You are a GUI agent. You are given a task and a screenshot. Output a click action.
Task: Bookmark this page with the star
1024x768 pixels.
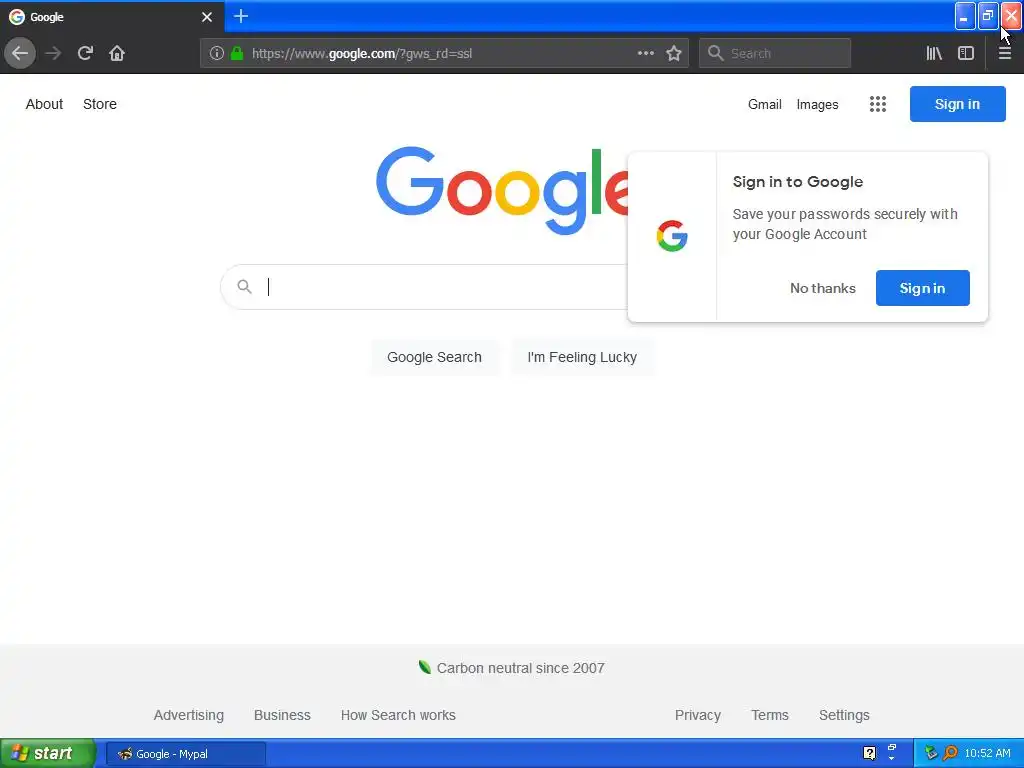pos(674,54)
